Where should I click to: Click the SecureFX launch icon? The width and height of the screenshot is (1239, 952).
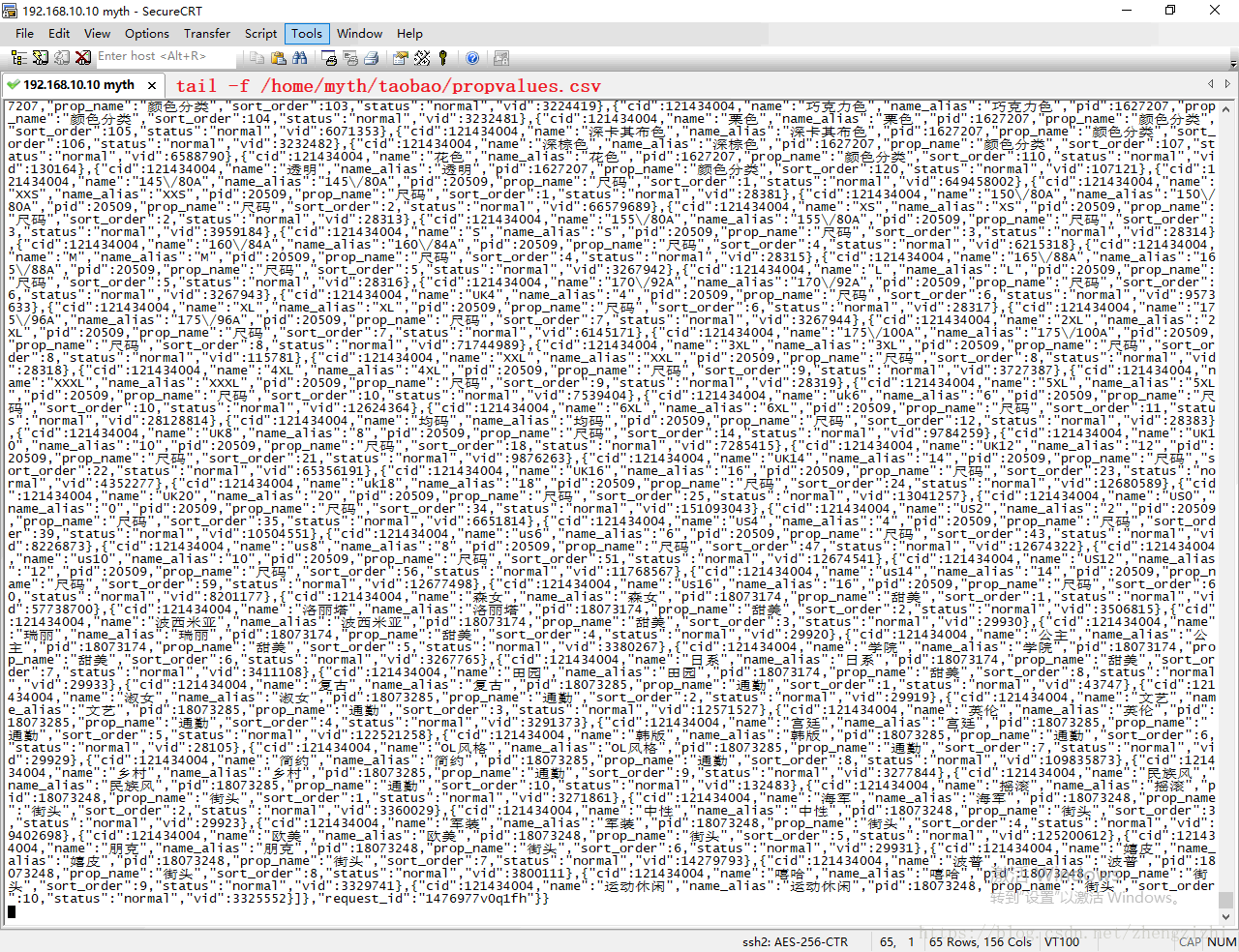click(501, 58)
